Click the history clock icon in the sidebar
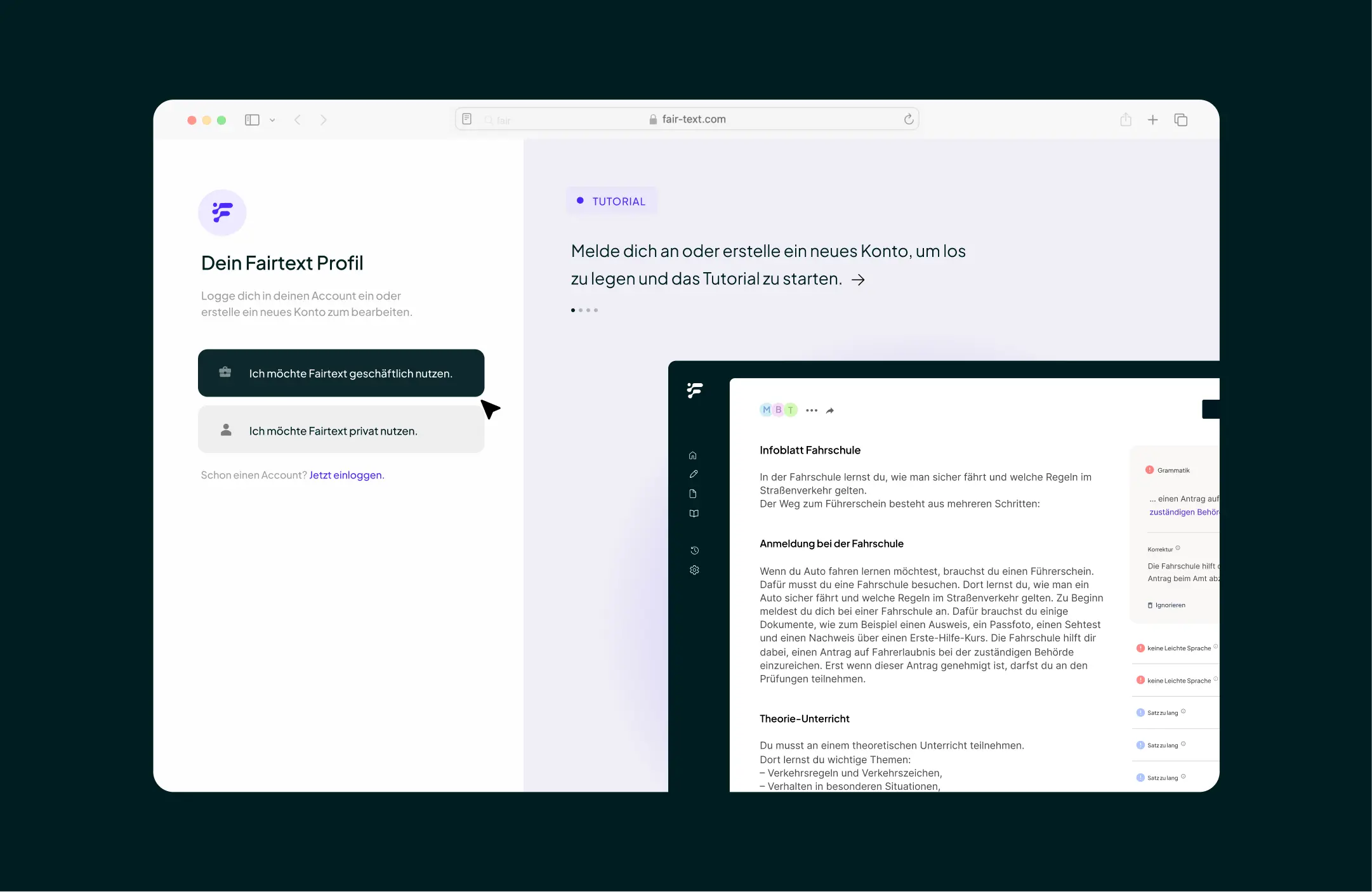The height and width of the screenshot is (892, 1372). point(694,550)
